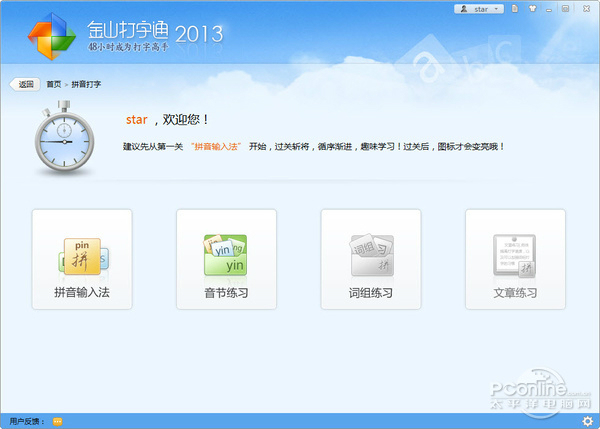Viewport: 600px width, 429px height.
Task: Go to 首页 in the breadcrumb
Action: coord(54,84)
